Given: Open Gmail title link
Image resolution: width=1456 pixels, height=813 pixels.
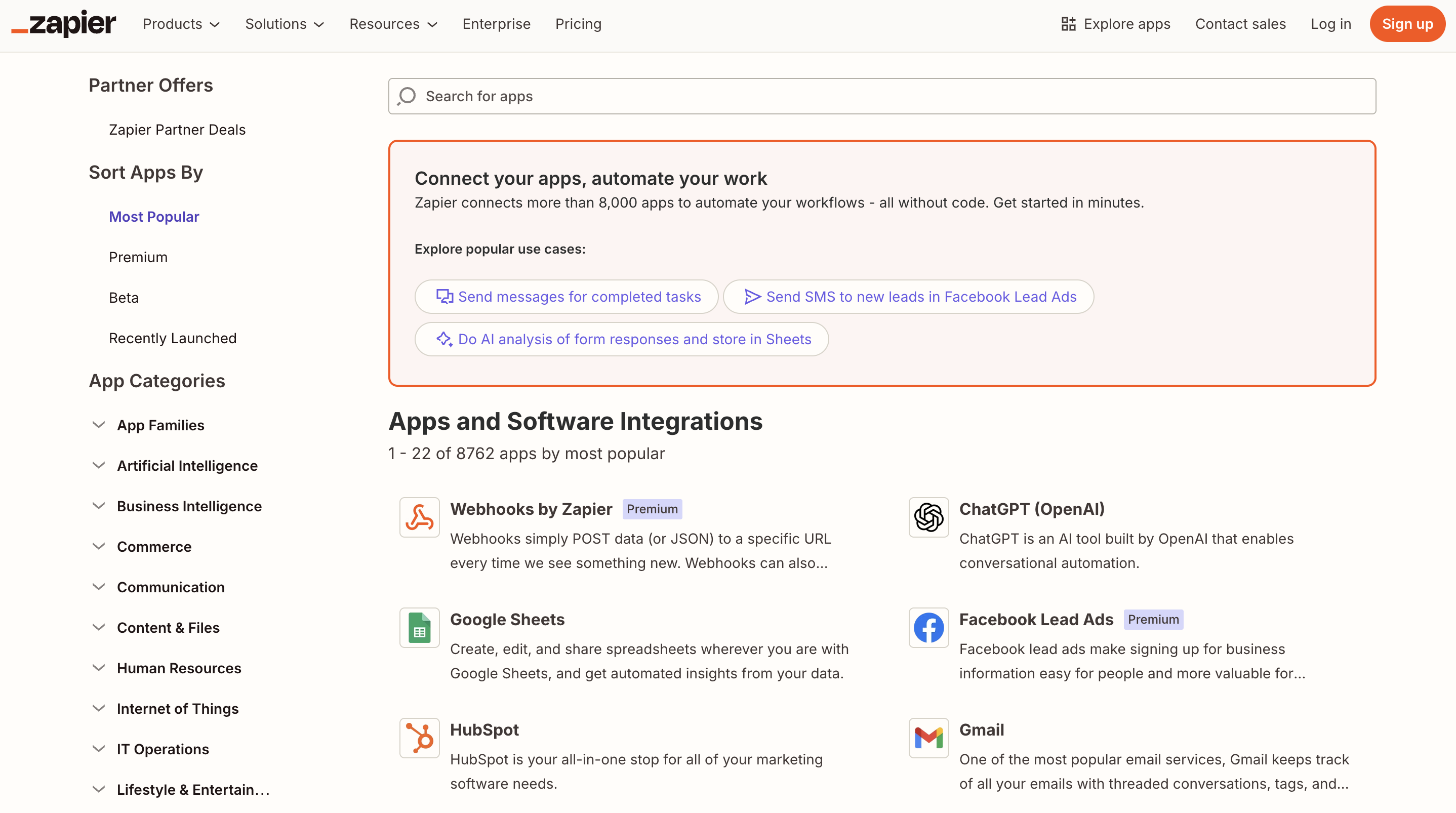Looking at the screenshot, I should [x=981, y=729].
